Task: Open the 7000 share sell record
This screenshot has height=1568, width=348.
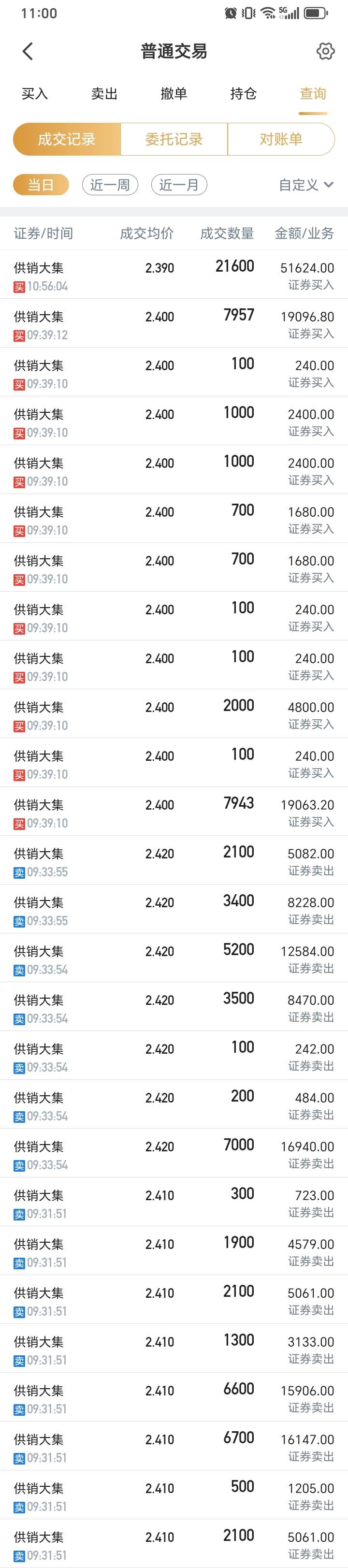Action: (x=174, y=1153)
